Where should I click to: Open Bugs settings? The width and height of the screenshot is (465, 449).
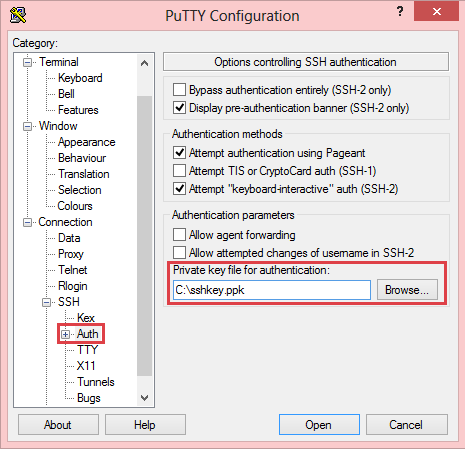point(88,398)
